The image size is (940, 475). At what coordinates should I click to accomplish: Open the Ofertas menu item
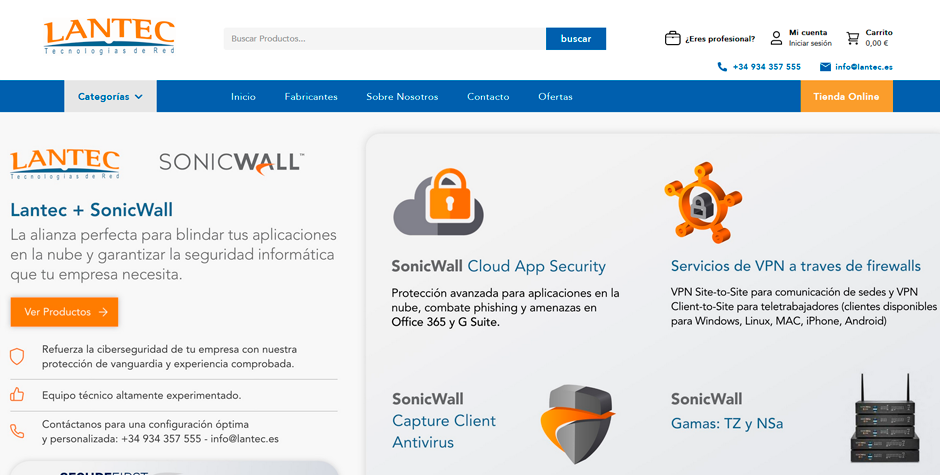coord(555,97)
